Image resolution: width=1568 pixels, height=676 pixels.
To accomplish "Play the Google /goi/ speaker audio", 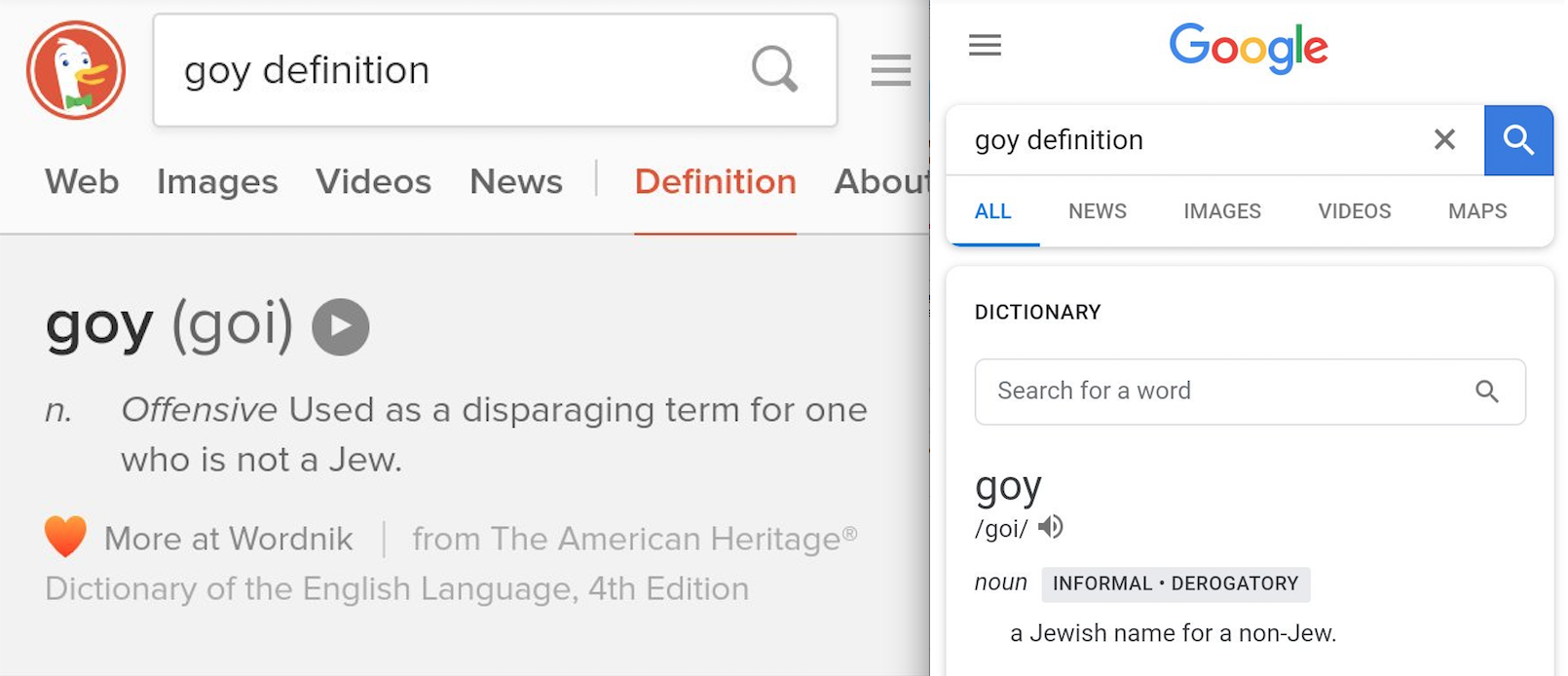I will pos(1051,527).
